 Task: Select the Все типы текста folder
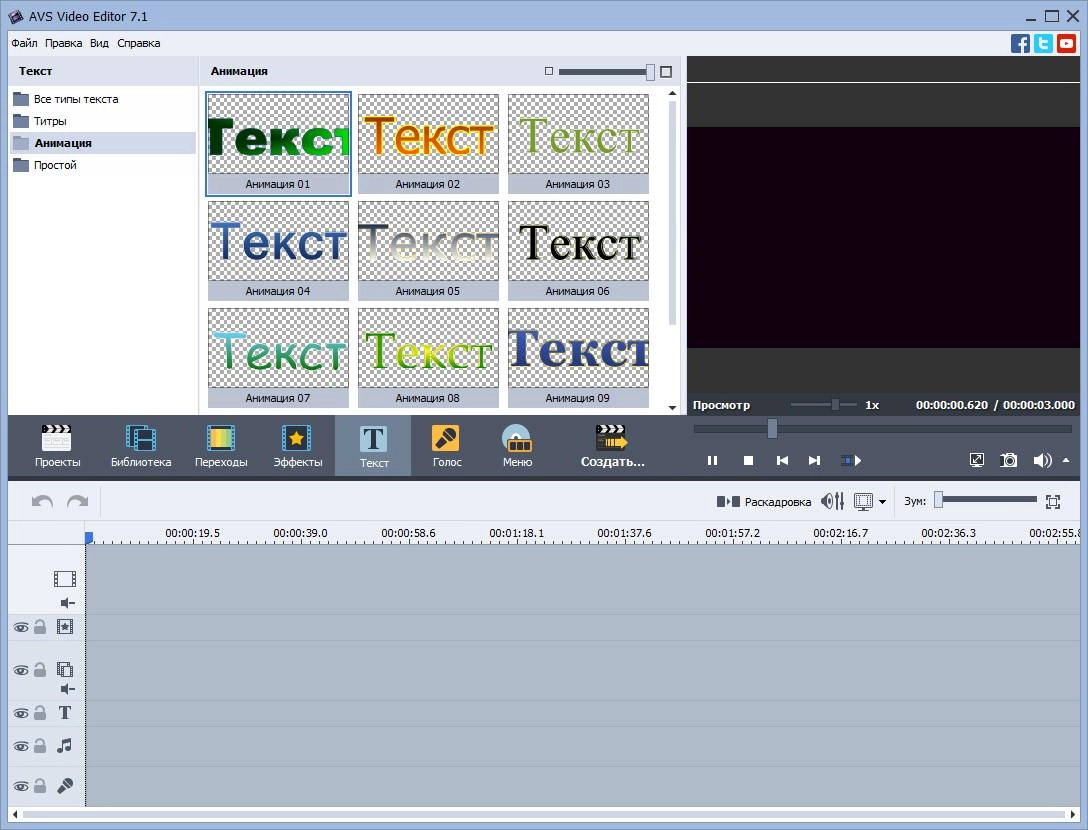103,99
